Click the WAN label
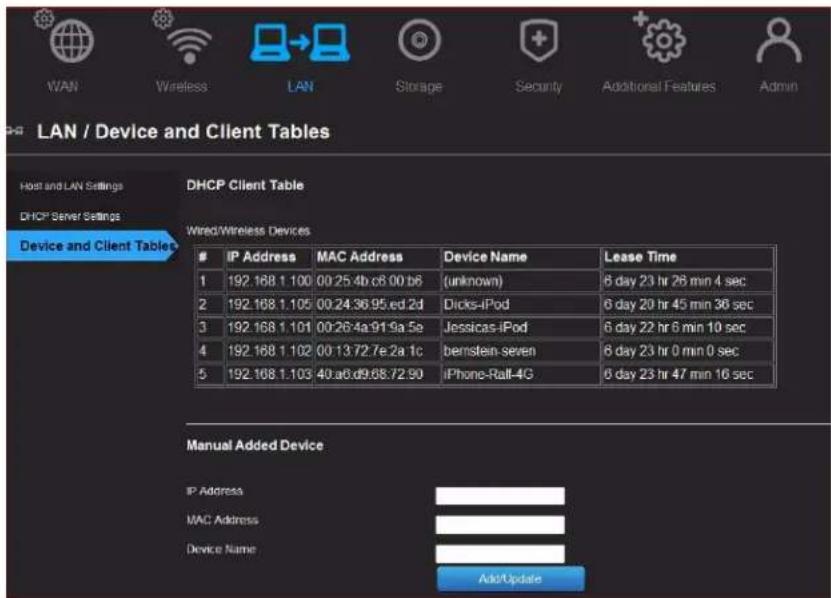 coord(63,86)
